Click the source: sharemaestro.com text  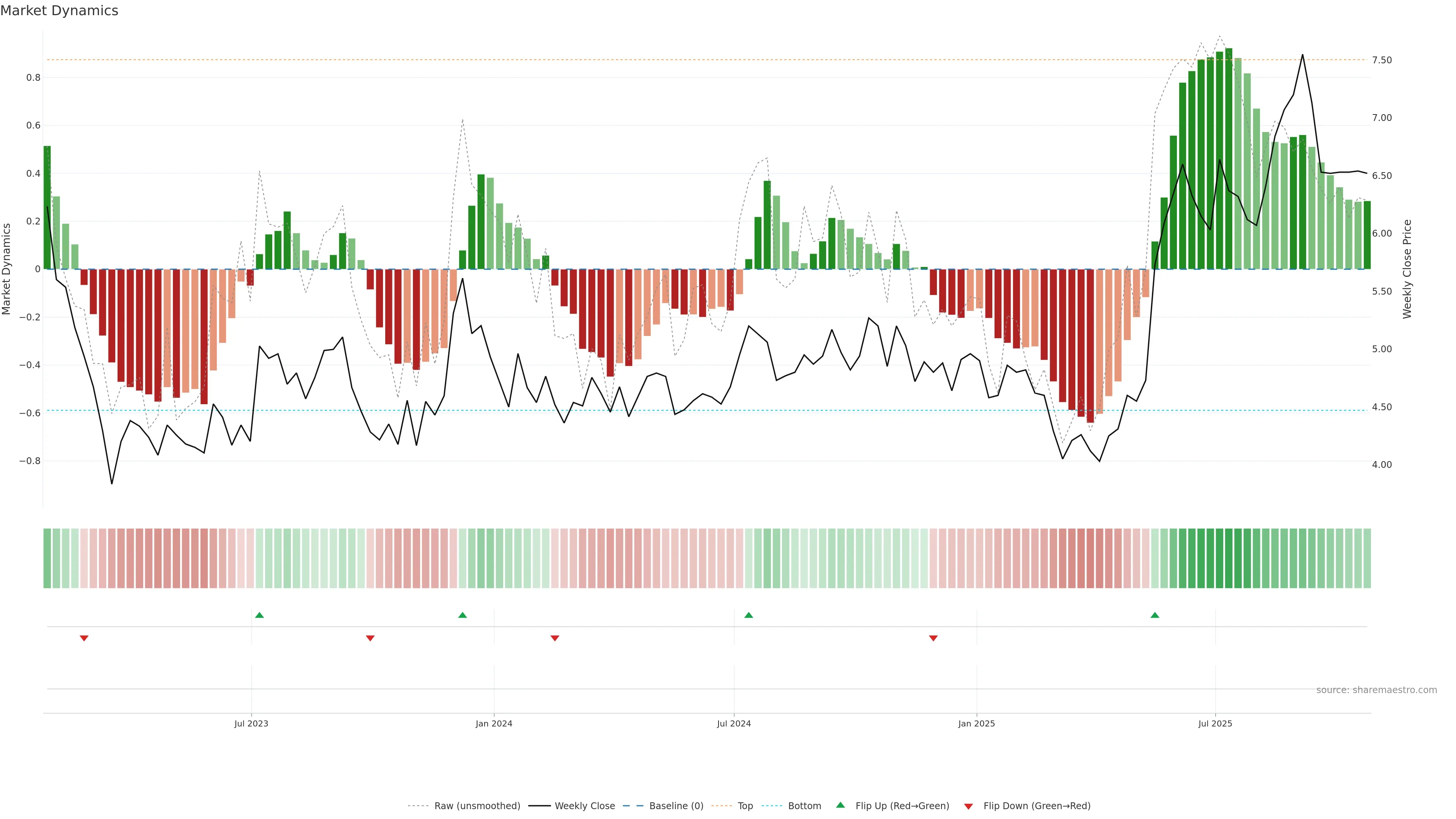[x=1376, y=690]
